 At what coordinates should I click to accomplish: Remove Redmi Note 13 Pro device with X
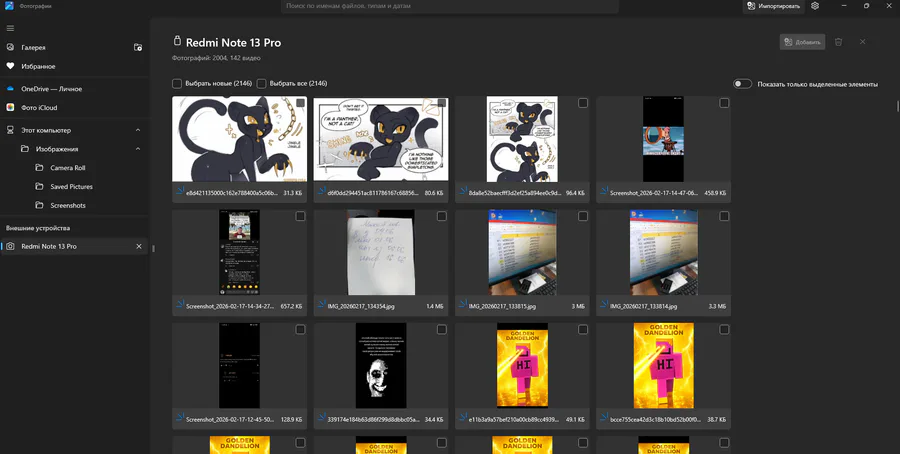tap(138, 246)
